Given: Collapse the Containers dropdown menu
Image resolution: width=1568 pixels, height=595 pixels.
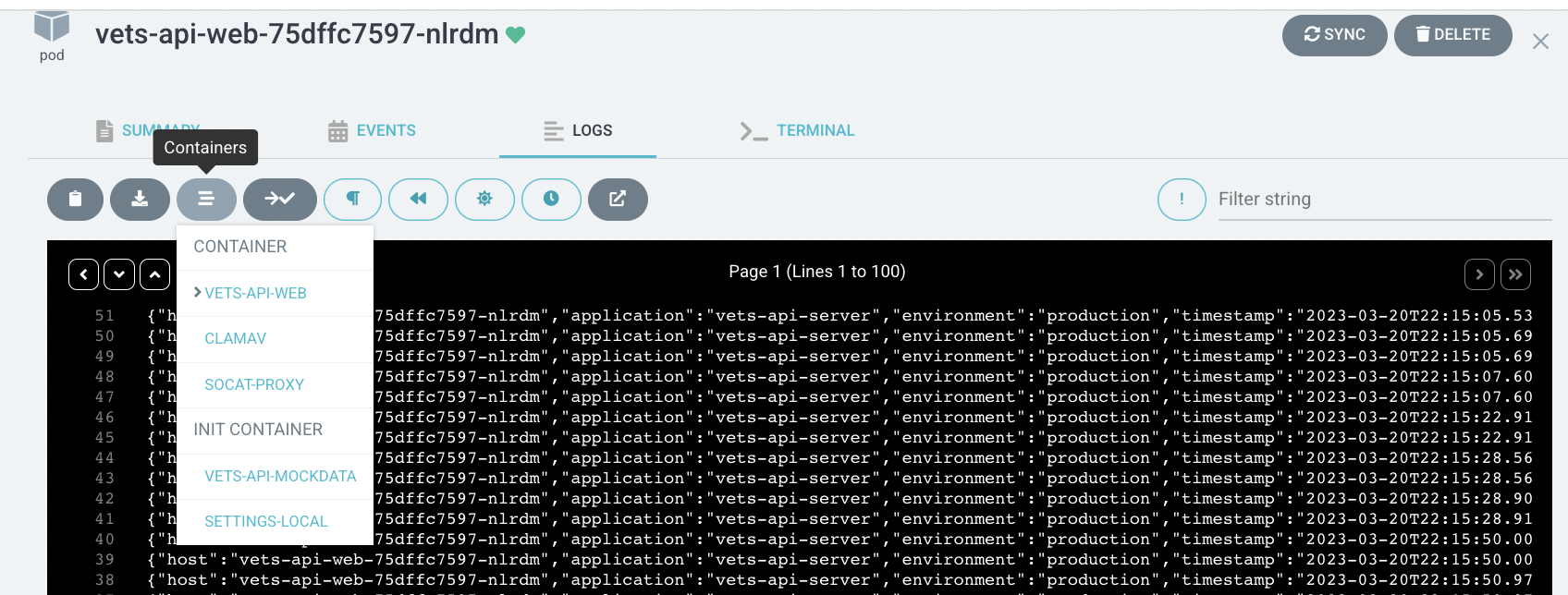Looking at the screenshot, I should [x=206, y=200].
